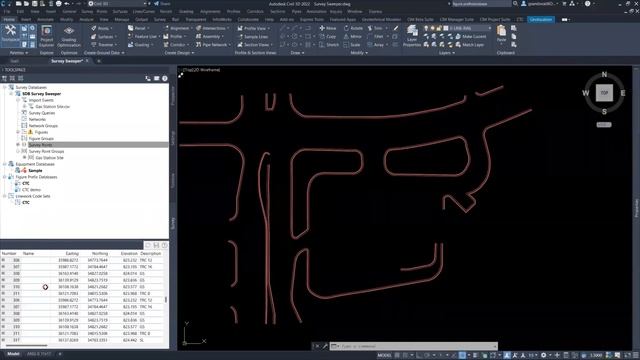The image size is (640, 360).
Task: Switch to the Insert ribbon tab
Action: coord(26,19)
